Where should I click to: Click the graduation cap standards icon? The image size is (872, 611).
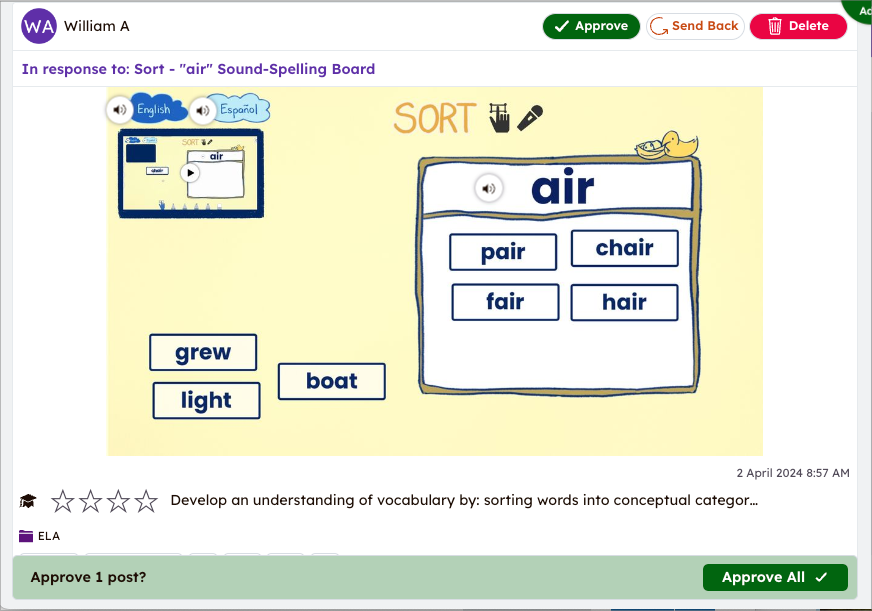click(x=28, y=500)
